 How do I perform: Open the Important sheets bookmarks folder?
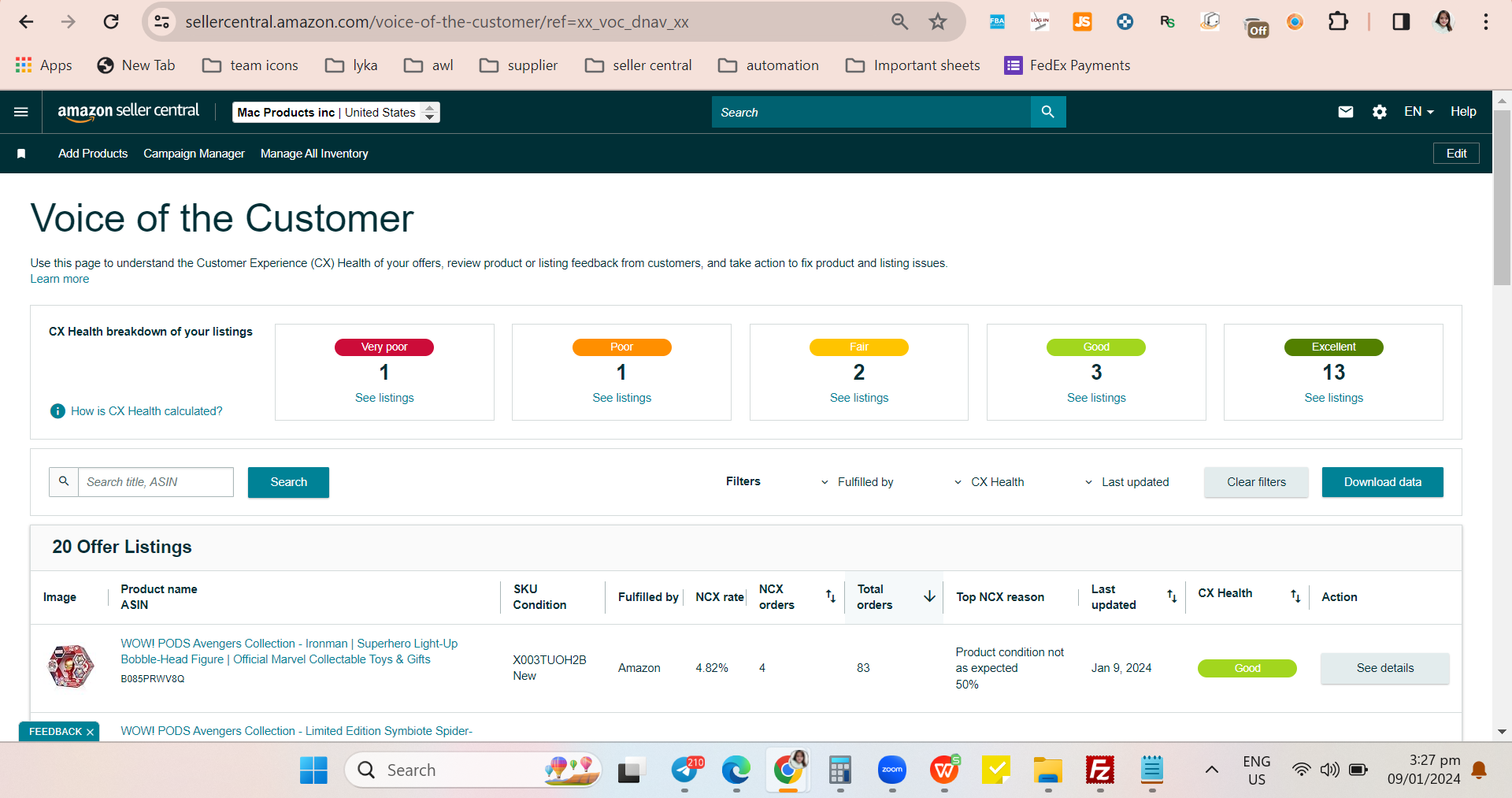(913, 65)
